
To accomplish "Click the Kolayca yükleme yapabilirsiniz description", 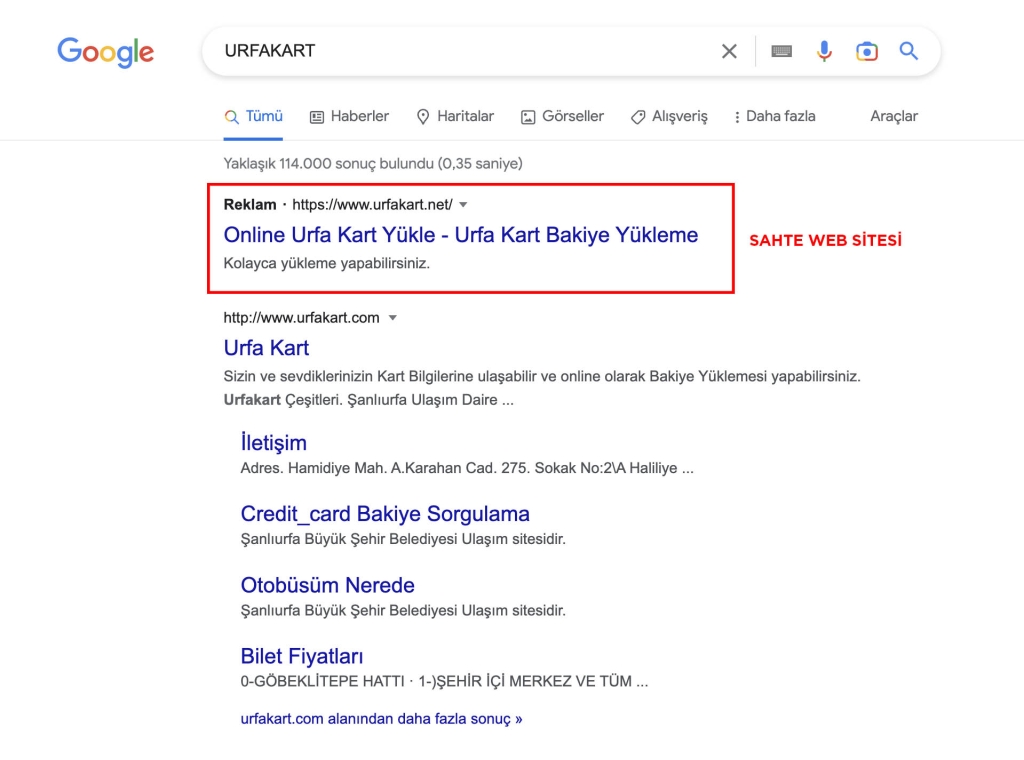I will [327, 264].
